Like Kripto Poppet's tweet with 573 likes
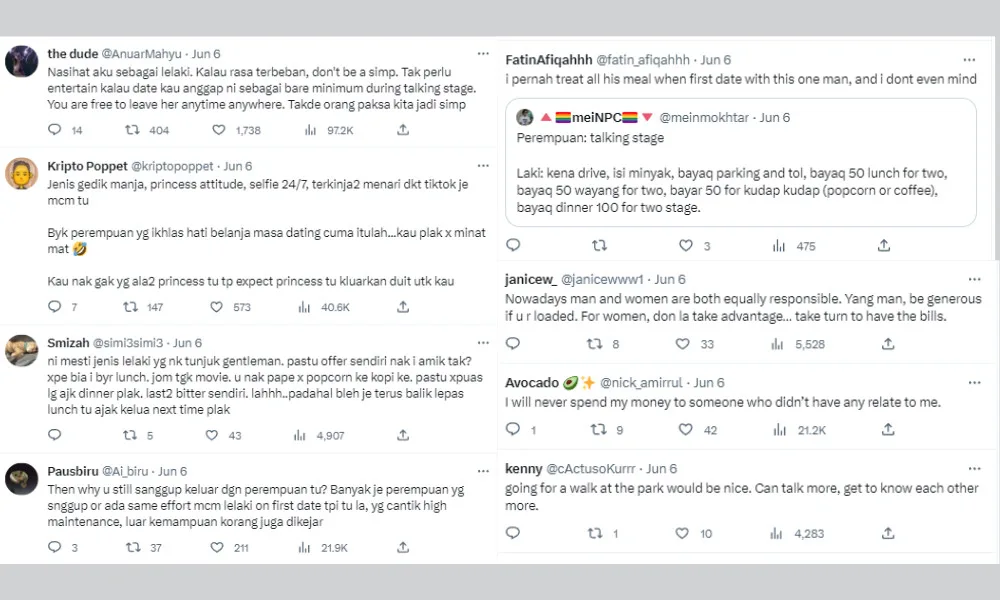The width and height of the screenshot is (1000, 600). 218,307
